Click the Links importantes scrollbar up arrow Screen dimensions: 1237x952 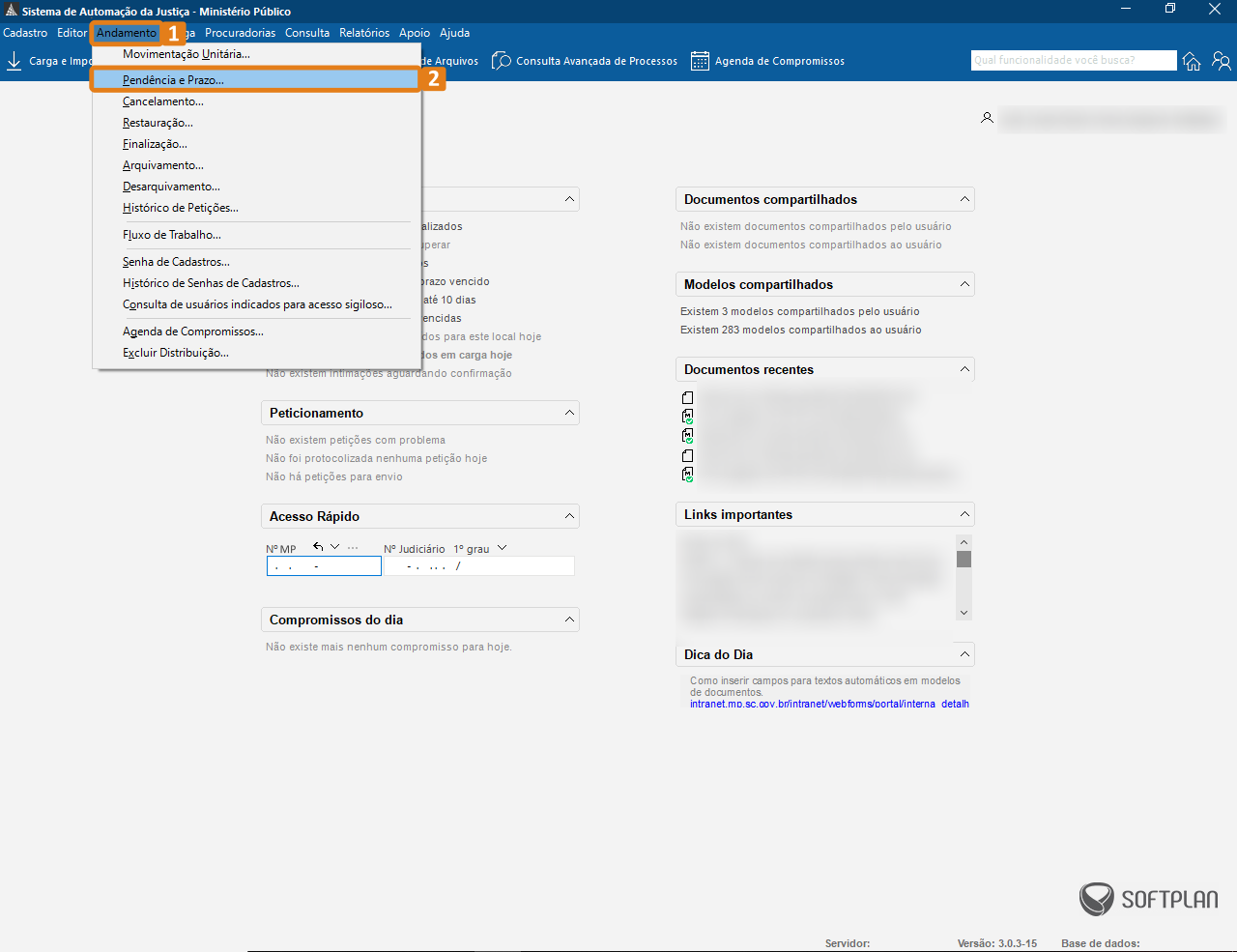tap(964, 542)
